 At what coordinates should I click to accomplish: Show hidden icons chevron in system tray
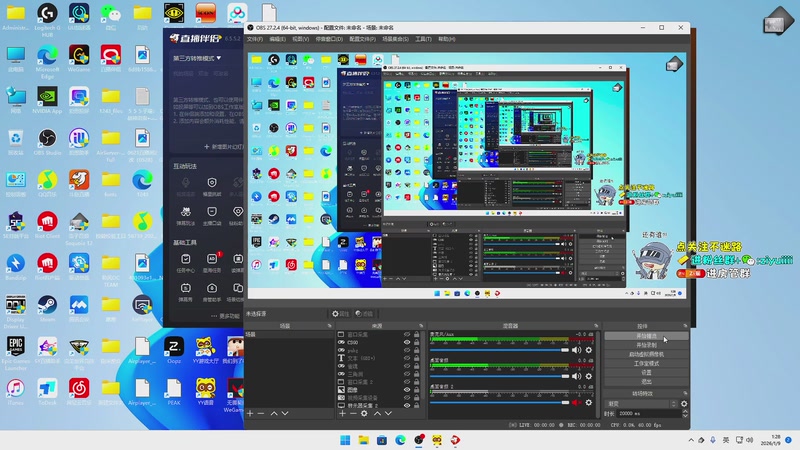(691, 440)
